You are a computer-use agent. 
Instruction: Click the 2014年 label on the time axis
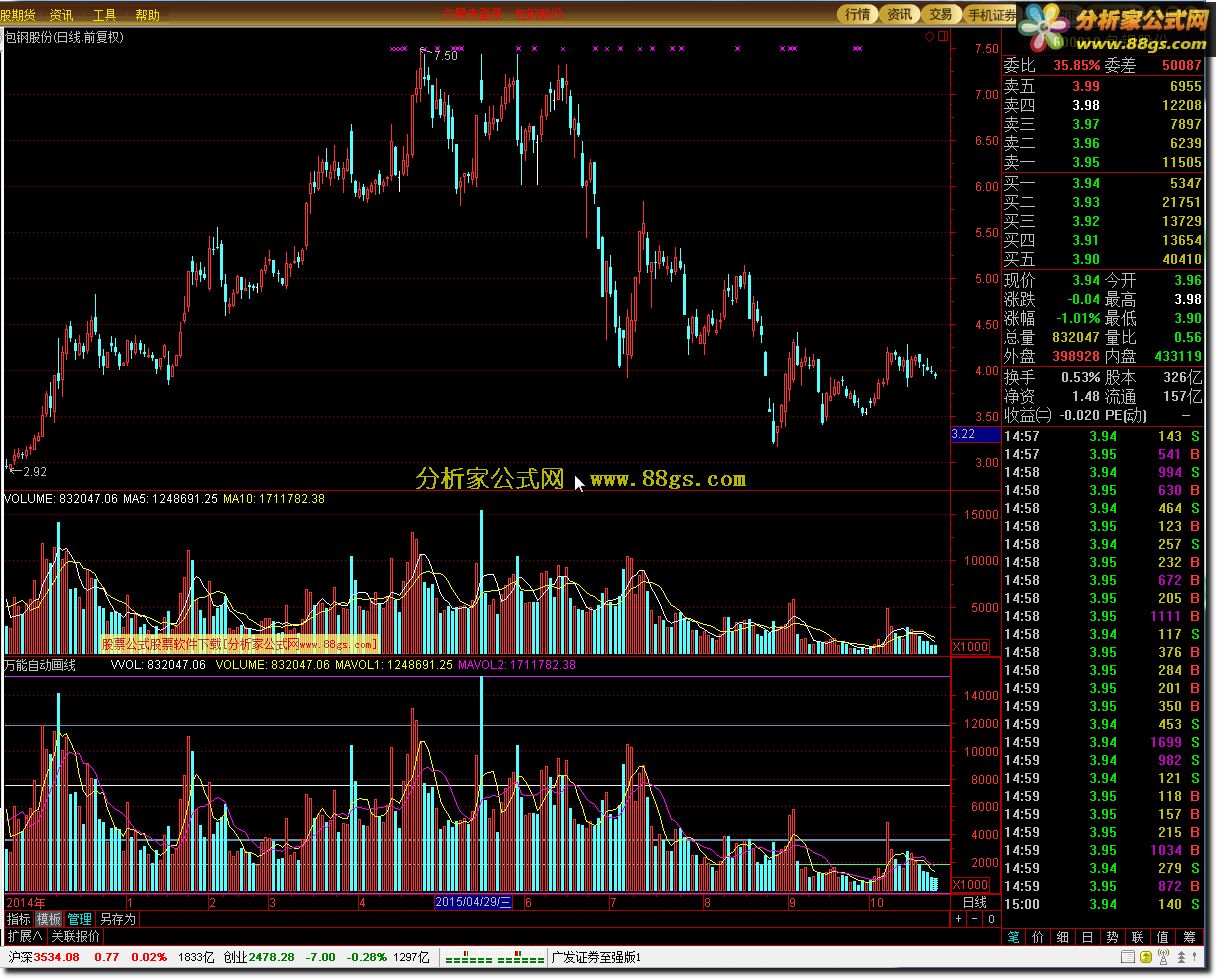coord(25,902)
